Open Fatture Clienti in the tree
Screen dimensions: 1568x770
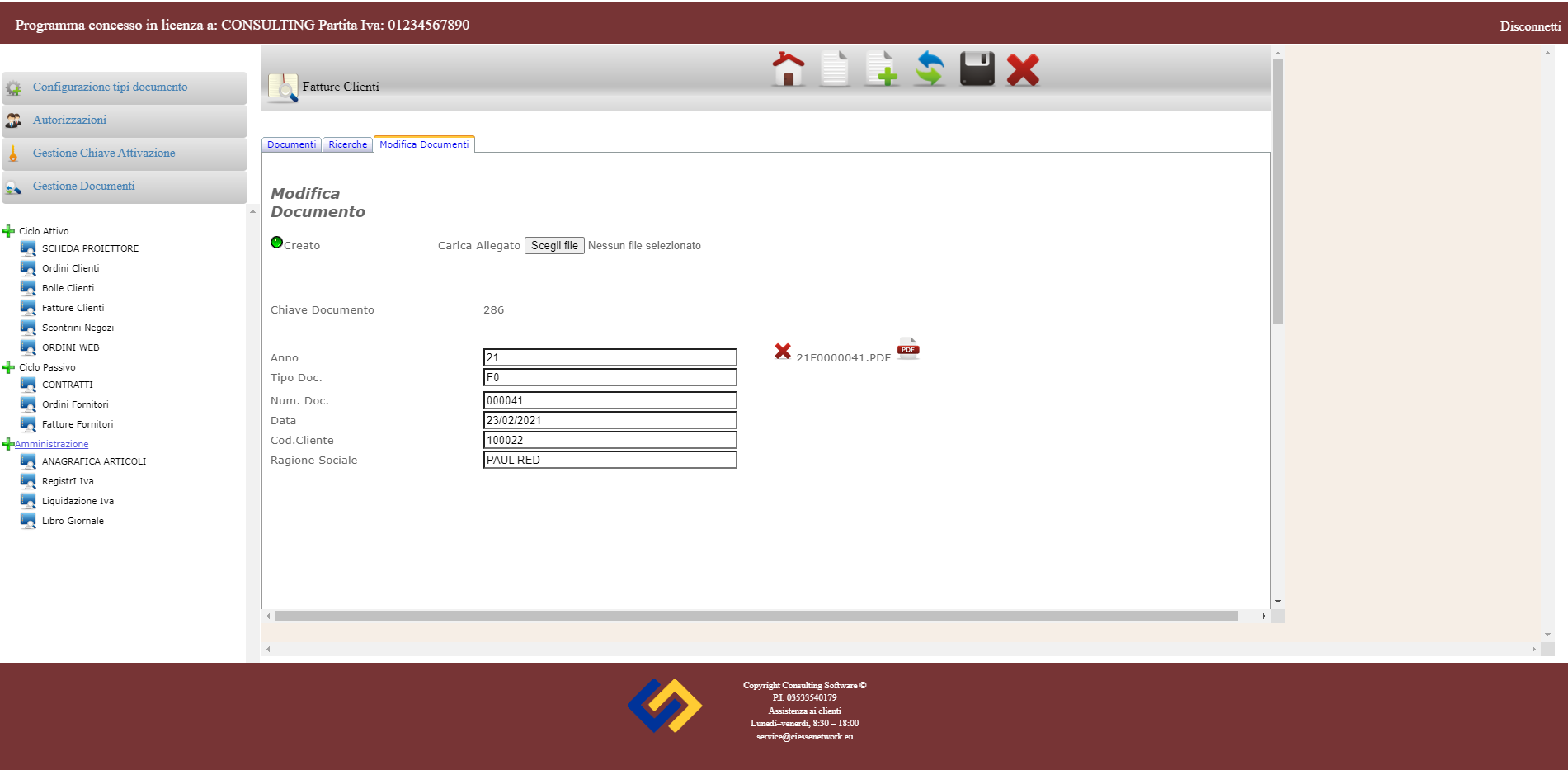73,308
